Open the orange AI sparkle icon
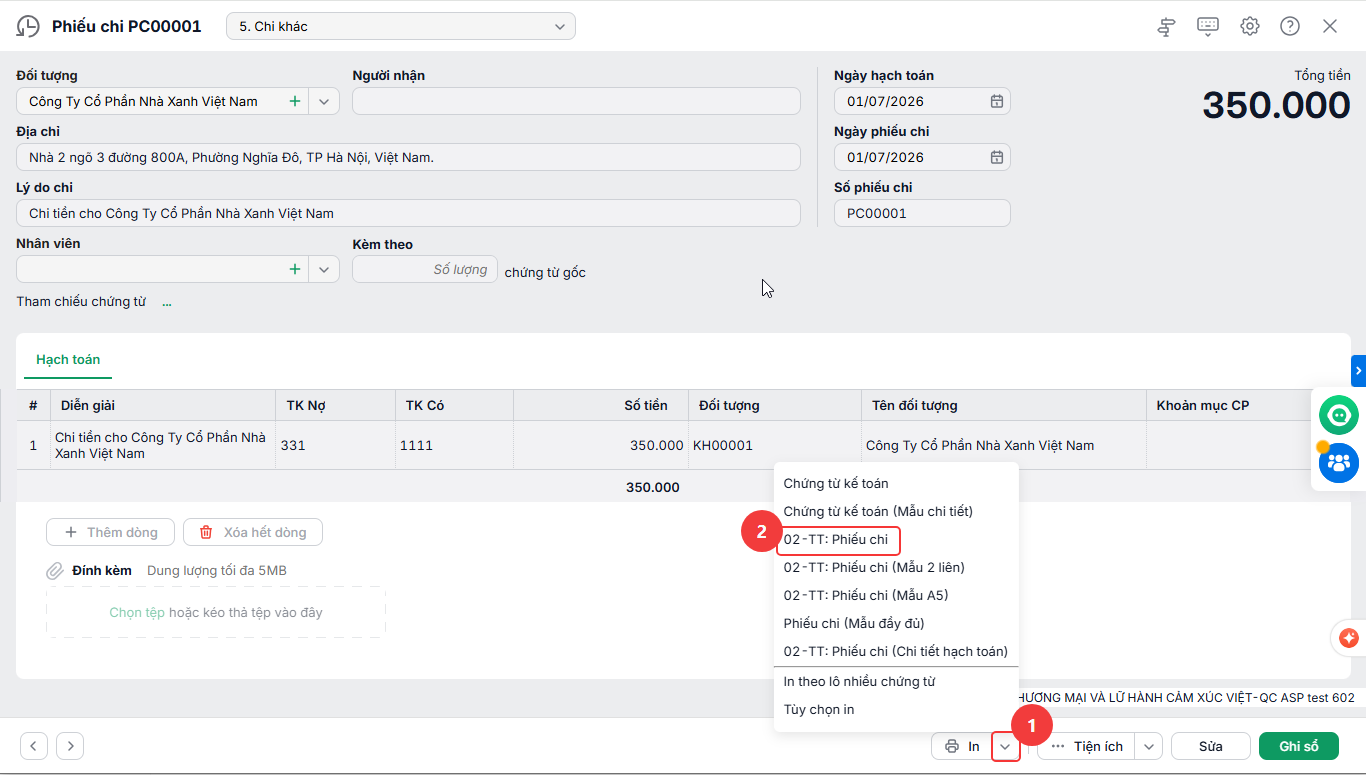The height and width of the screenshot is (775, 1366). (x=1349, y=637)
